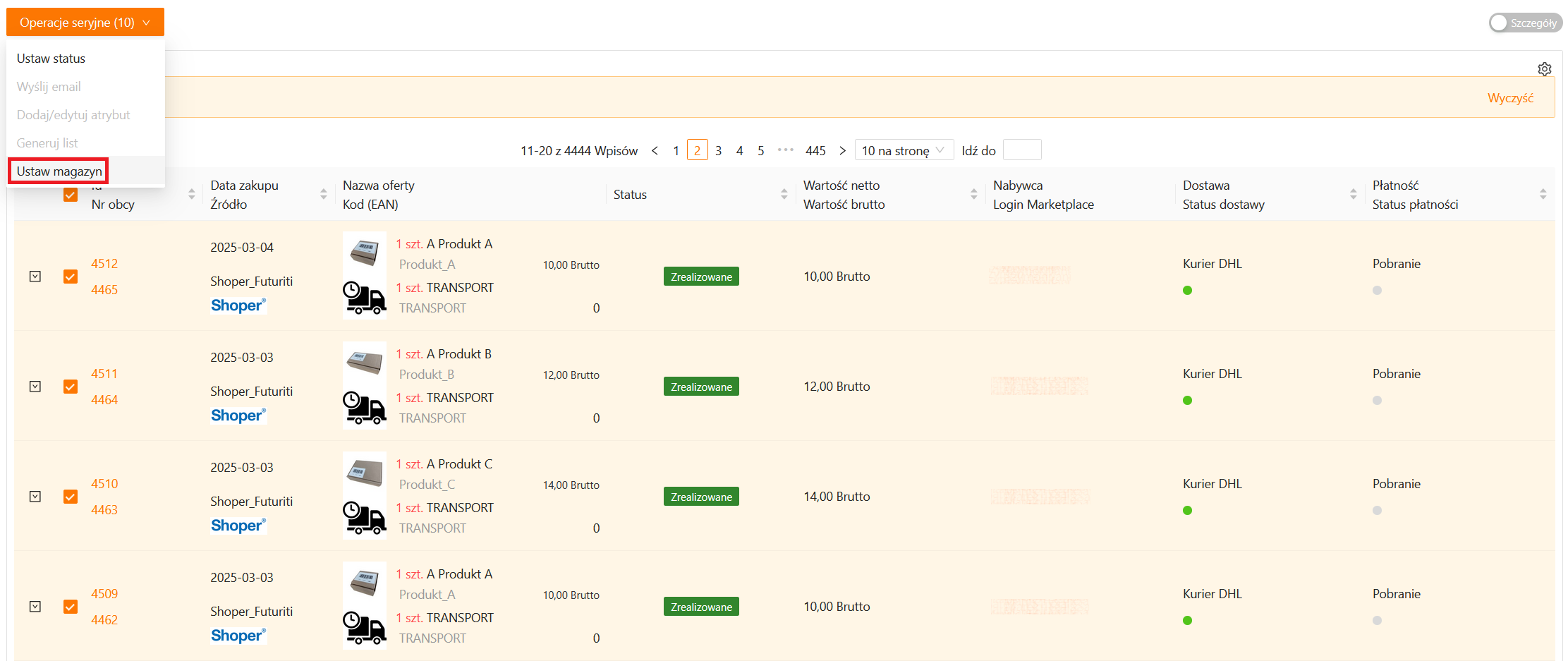Click the Shoper logo in order 4512
The height and width of the screenshot is (661, 1568).
click(238, 305)
